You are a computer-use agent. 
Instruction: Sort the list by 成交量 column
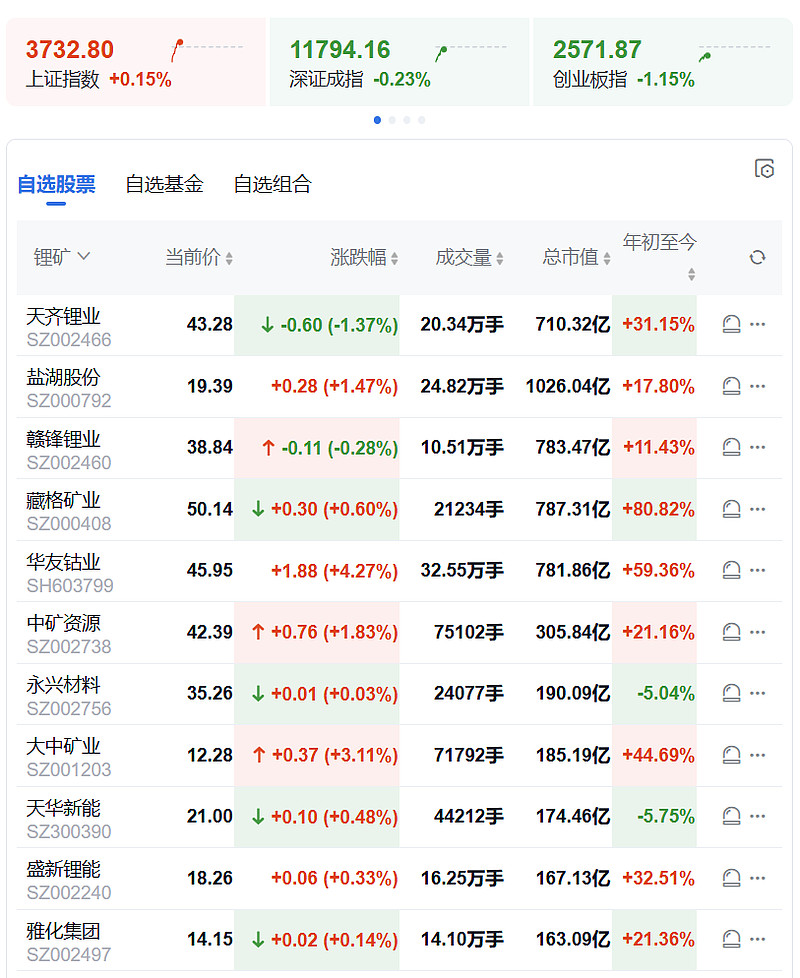coord(470,257)
